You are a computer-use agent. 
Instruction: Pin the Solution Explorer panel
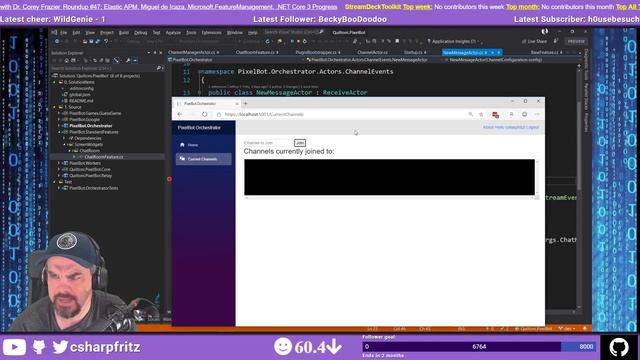point(155,53)
